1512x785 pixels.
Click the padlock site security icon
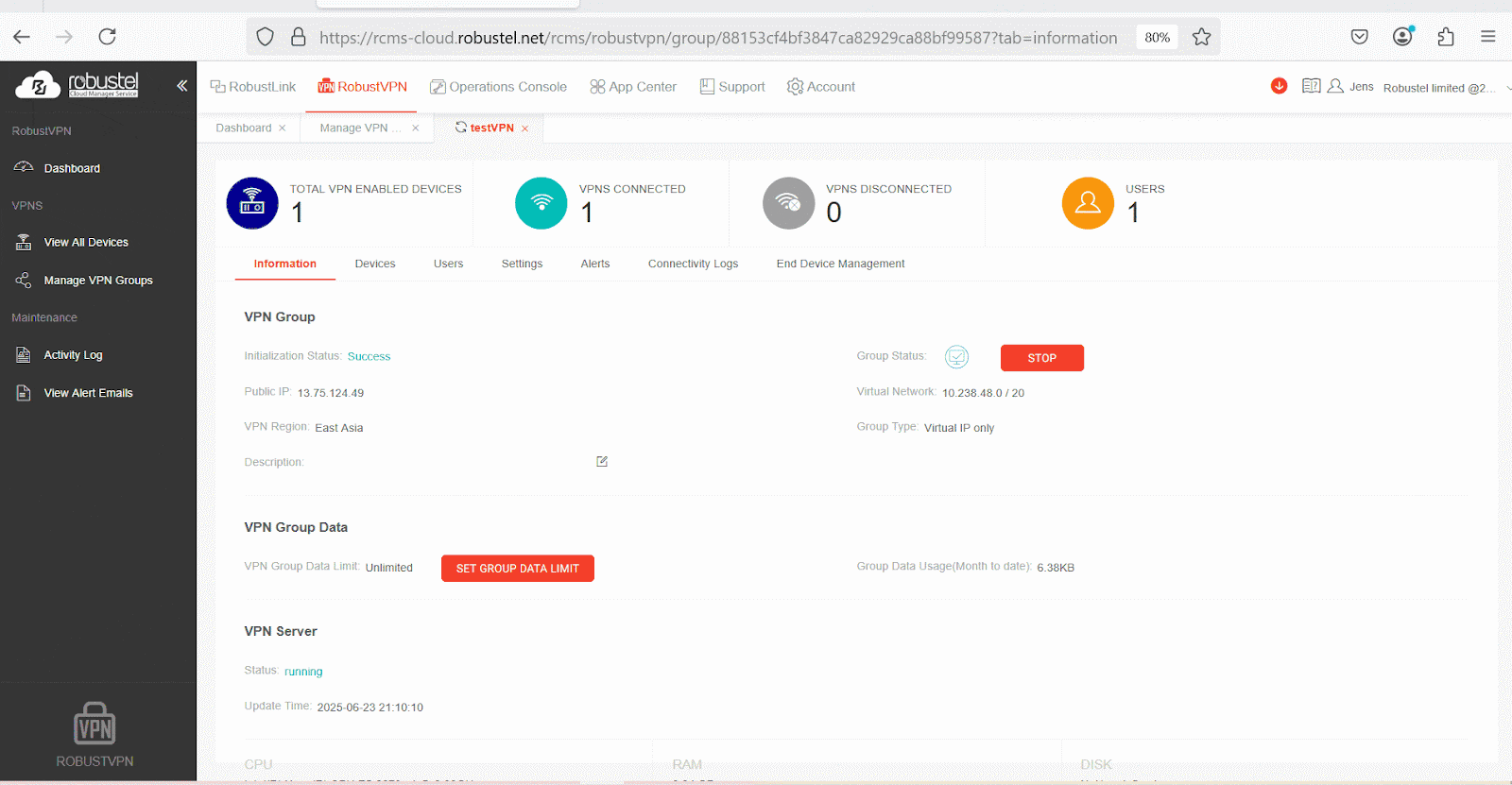pos(299,37)
